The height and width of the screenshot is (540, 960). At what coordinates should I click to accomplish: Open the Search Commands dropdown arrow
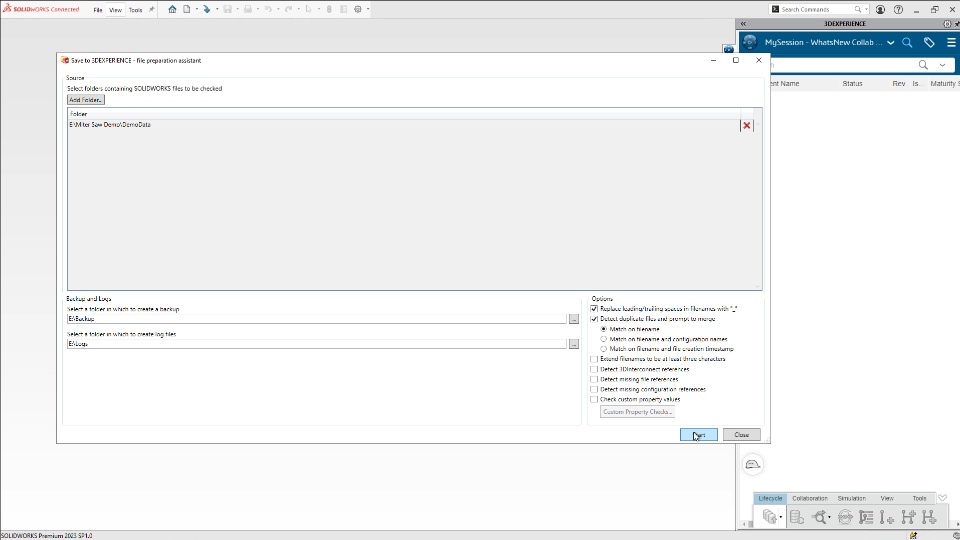pos(866,9)
